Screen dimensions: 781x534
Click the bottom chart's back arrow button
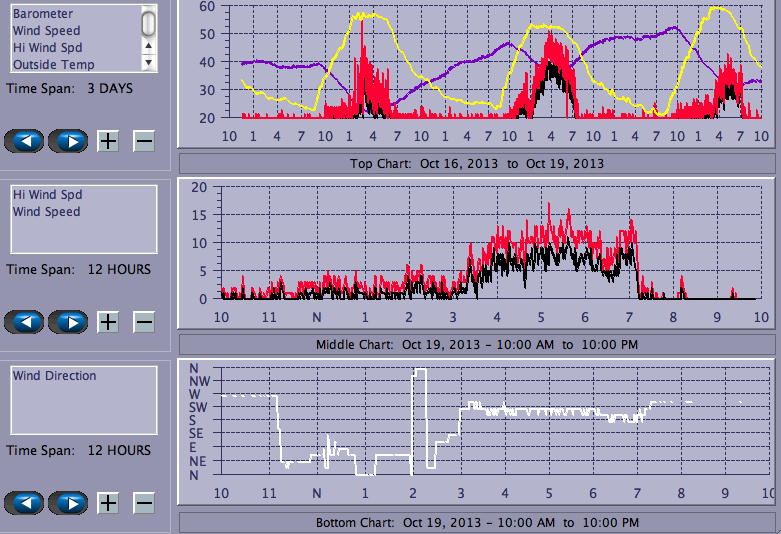(25, 503)
